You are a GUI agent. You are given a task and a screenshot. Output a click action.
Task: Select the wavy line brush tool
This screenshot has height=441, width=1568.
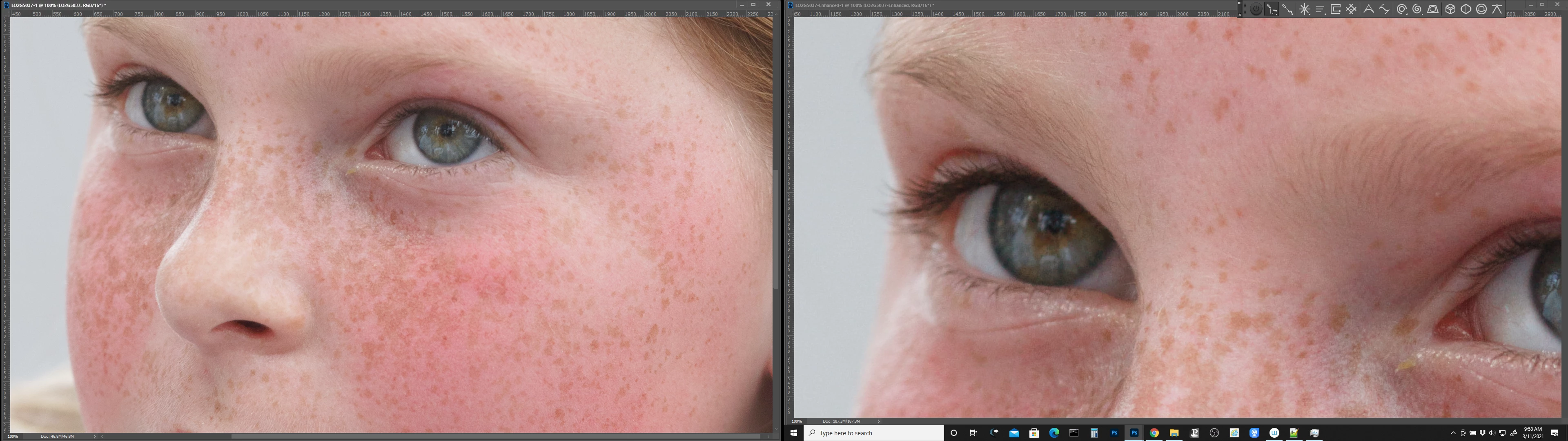[1287, 9]
